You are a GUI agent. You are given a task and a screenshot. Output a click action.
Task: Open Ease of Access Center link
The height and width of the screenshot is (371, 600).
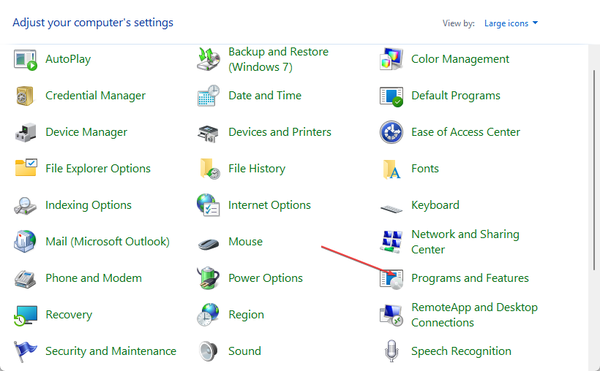click(465, 132)
